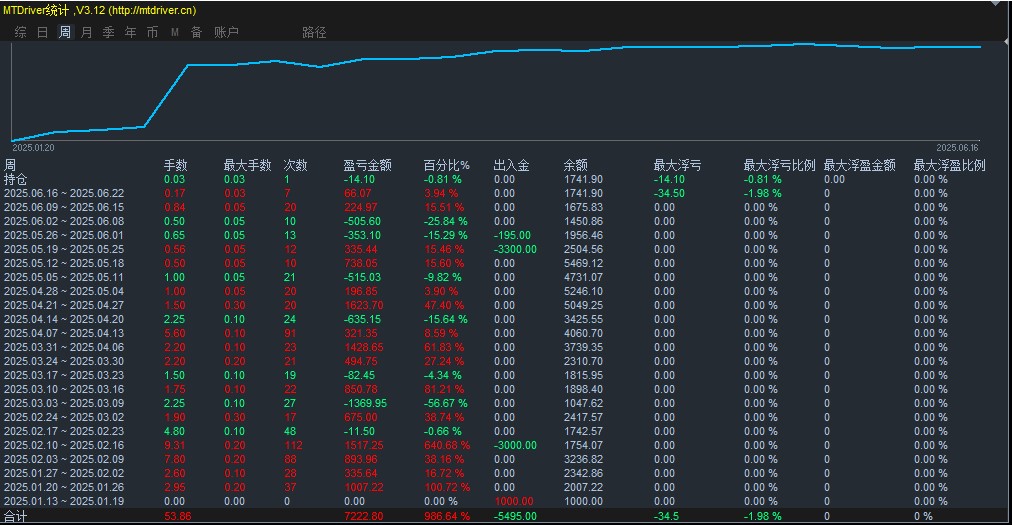
Task: Open the 备 tab
Action: click(x=196, y=32)
